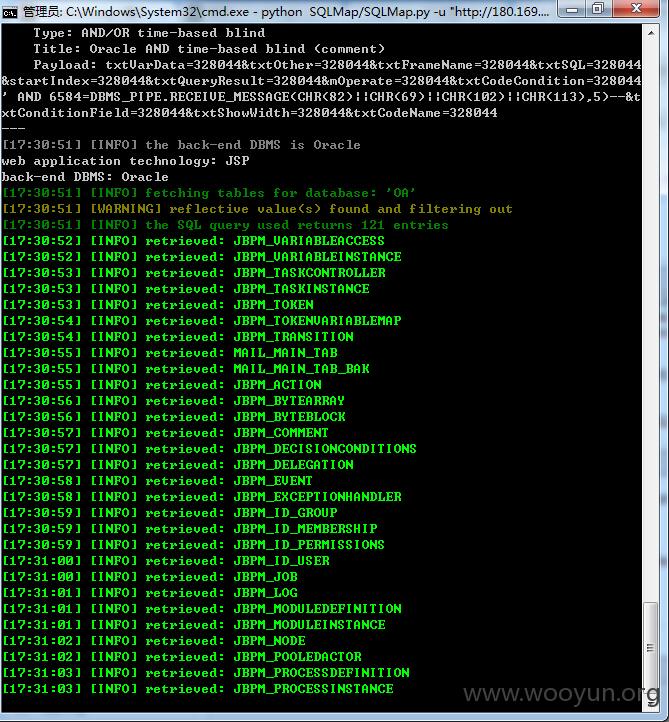The width and height of the screenshot is (669, 722).
Task: Click retrieved JBPM_TASKCONTROLLER entry
Action: coord(194,273)
